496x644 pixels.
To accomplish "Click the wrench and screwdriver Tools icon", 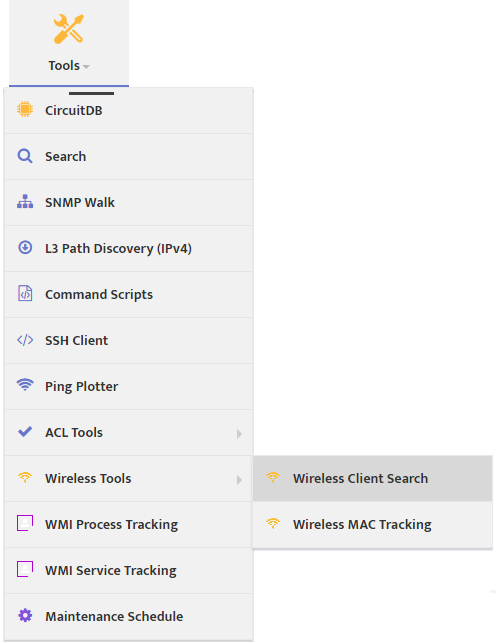I will pyautogui.click(x=69, y=29).
